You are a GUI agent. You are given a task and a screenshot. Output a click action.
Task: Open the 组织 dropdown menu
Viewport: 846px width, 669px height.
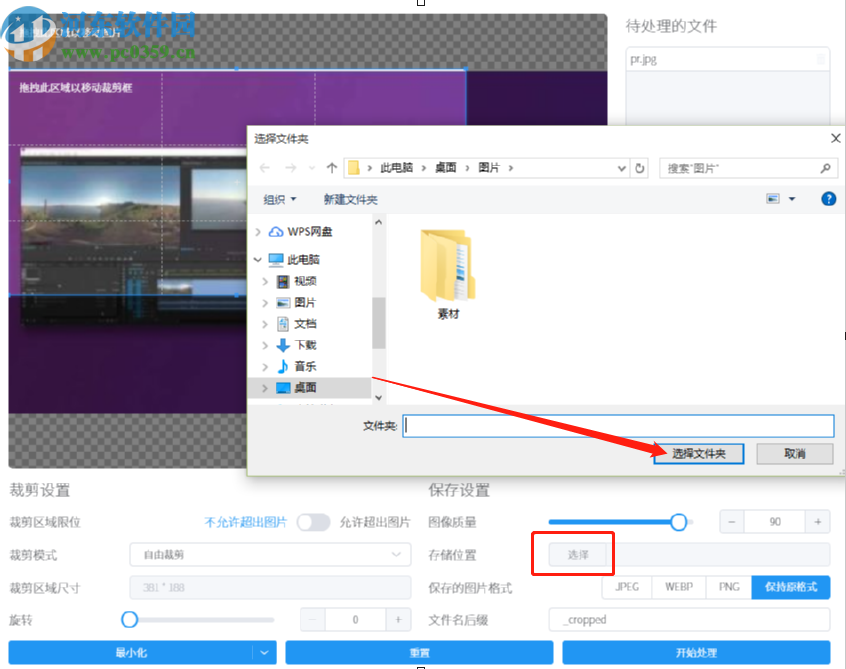pos(278,199)
